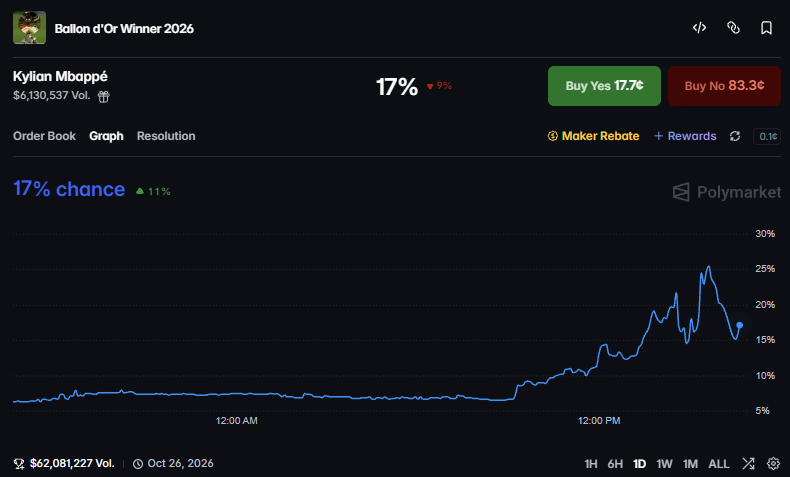
Task: Toggle the shuffle/compare chart icon
Action: (x=748, y=463)
